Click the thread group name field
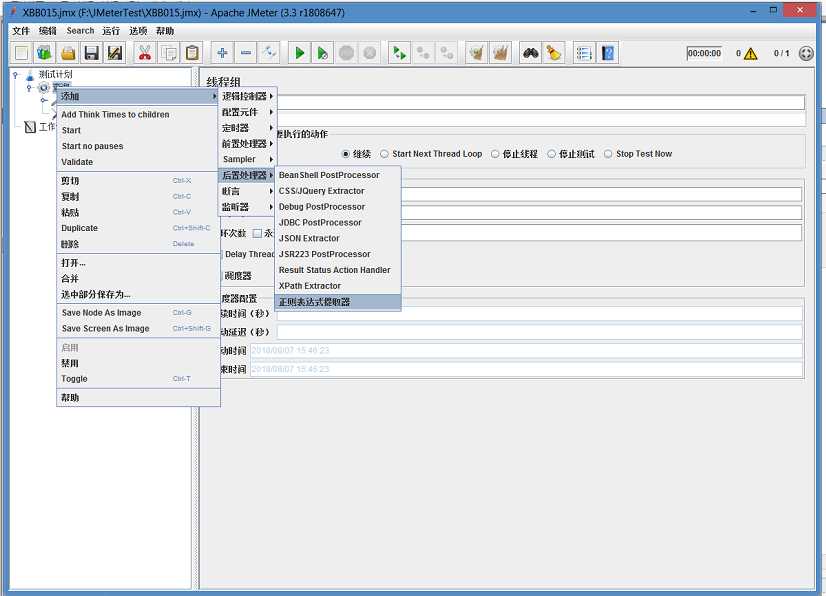826x596 pixels. coord(541,102)
